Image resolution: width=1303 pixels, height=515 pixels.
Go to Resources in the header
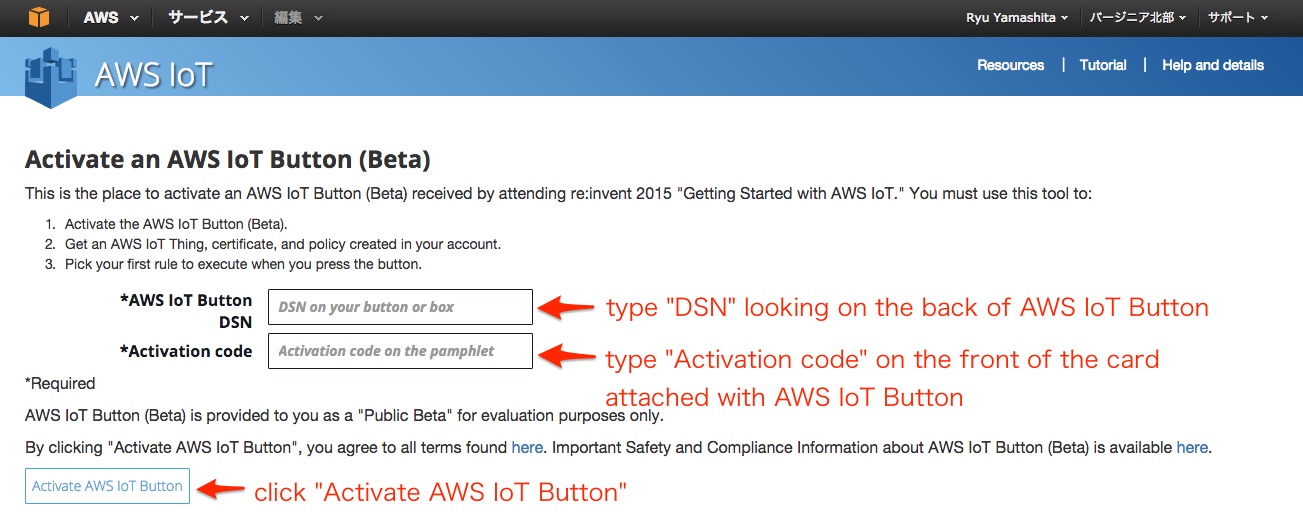coord(1011,65)
